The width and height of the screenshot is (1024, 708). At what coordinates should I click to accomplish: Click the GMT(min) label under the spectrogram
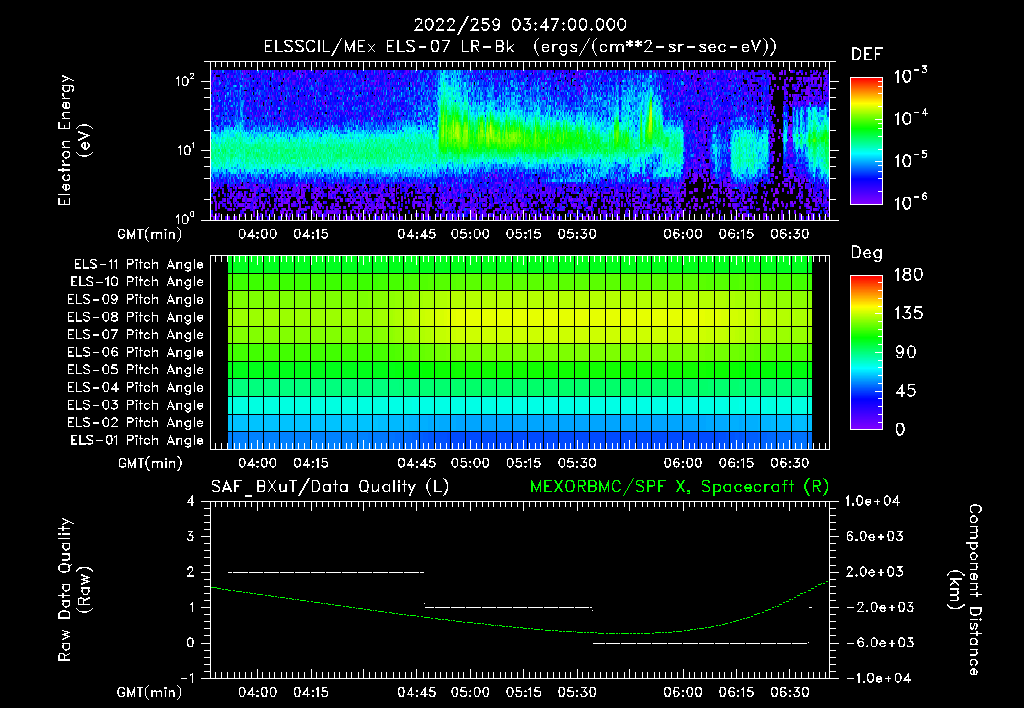(x=150, y=234)
